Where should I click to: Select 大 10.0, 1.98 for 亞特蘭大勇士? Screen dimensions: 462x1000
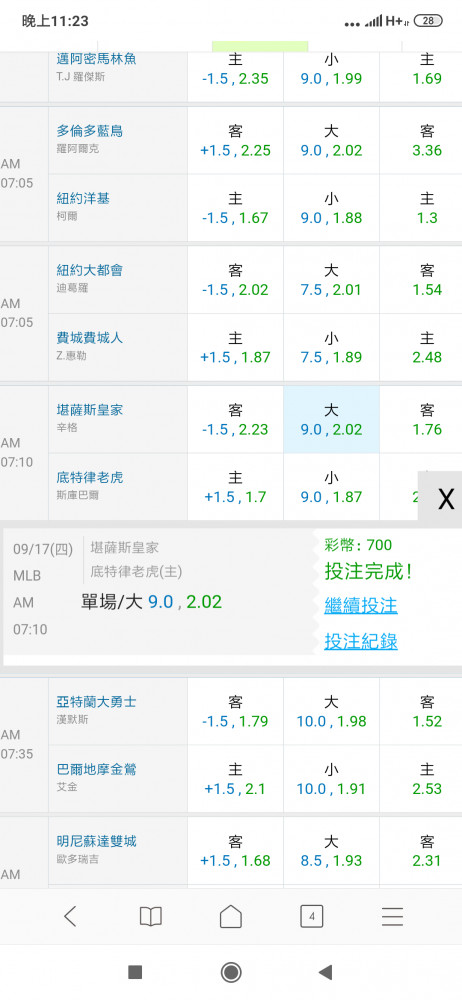[331, 711]
